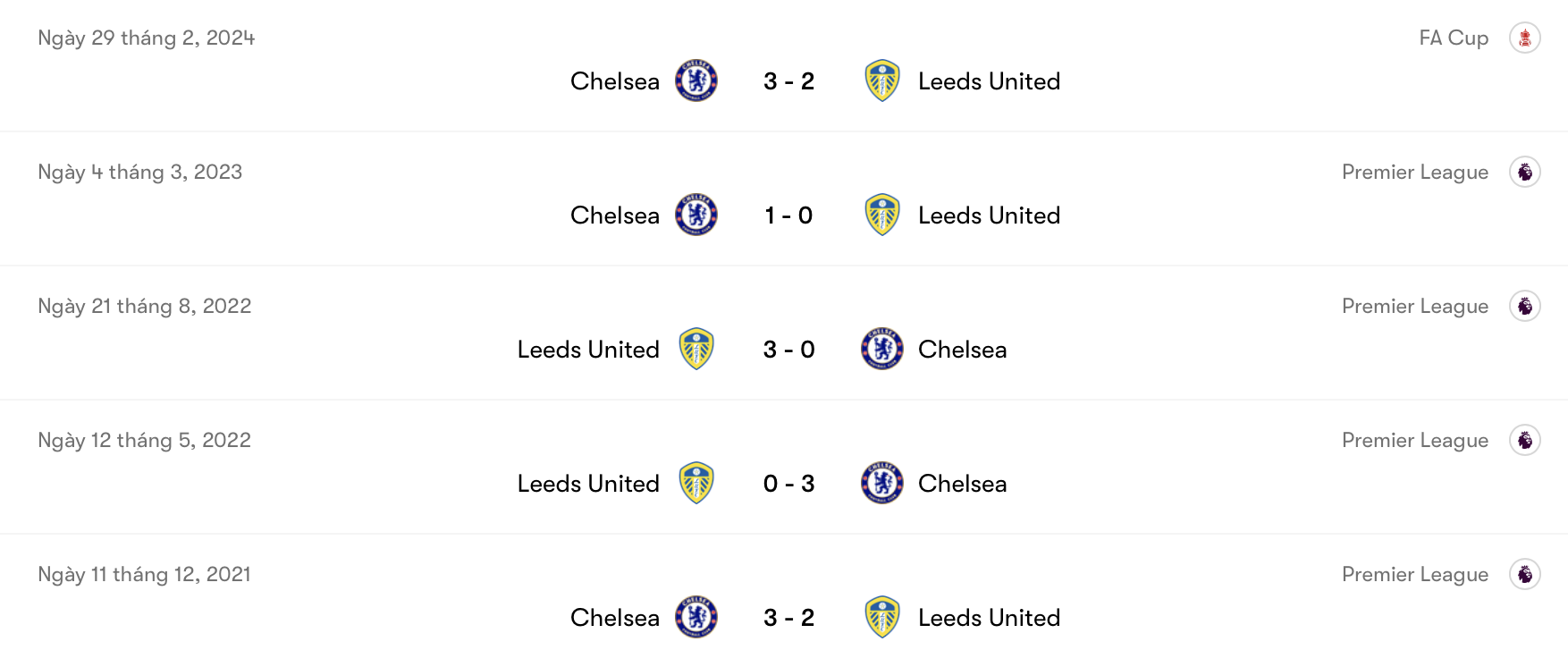Open Leeds United from the 3-0 home win row
This screenshot has width=1568, height=667.
point(587,350)
